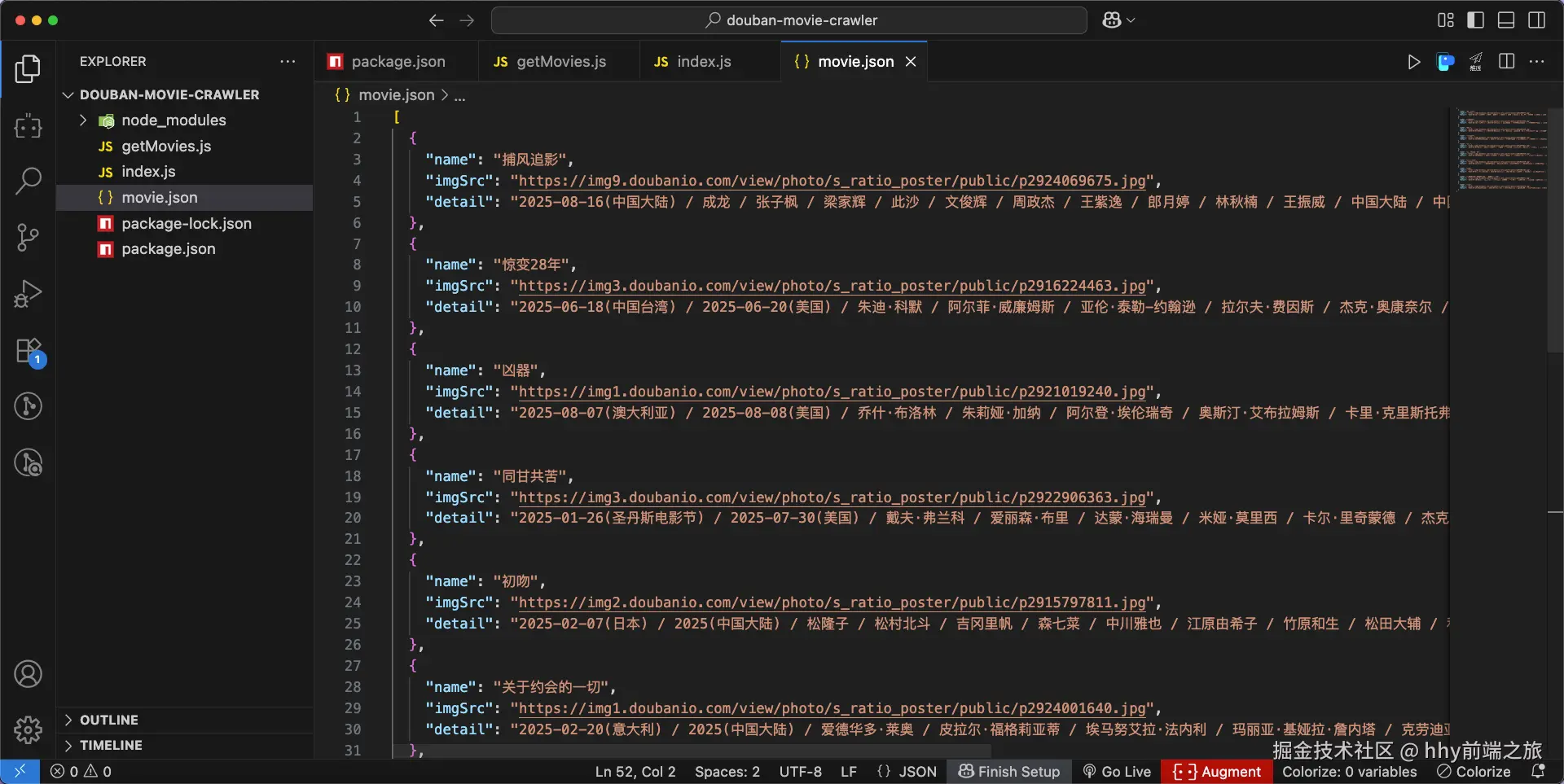This screenshot has height=784, width=1564.
Task: Go forward in navigation history
Action: tap(467, 20)
